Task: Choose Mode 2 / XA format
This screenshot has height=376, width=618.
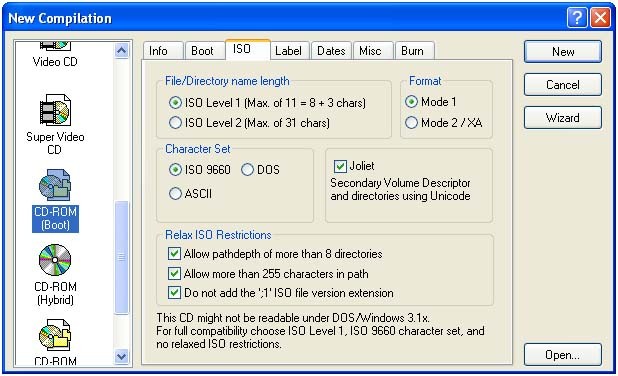Action: (x=411, y=123)
